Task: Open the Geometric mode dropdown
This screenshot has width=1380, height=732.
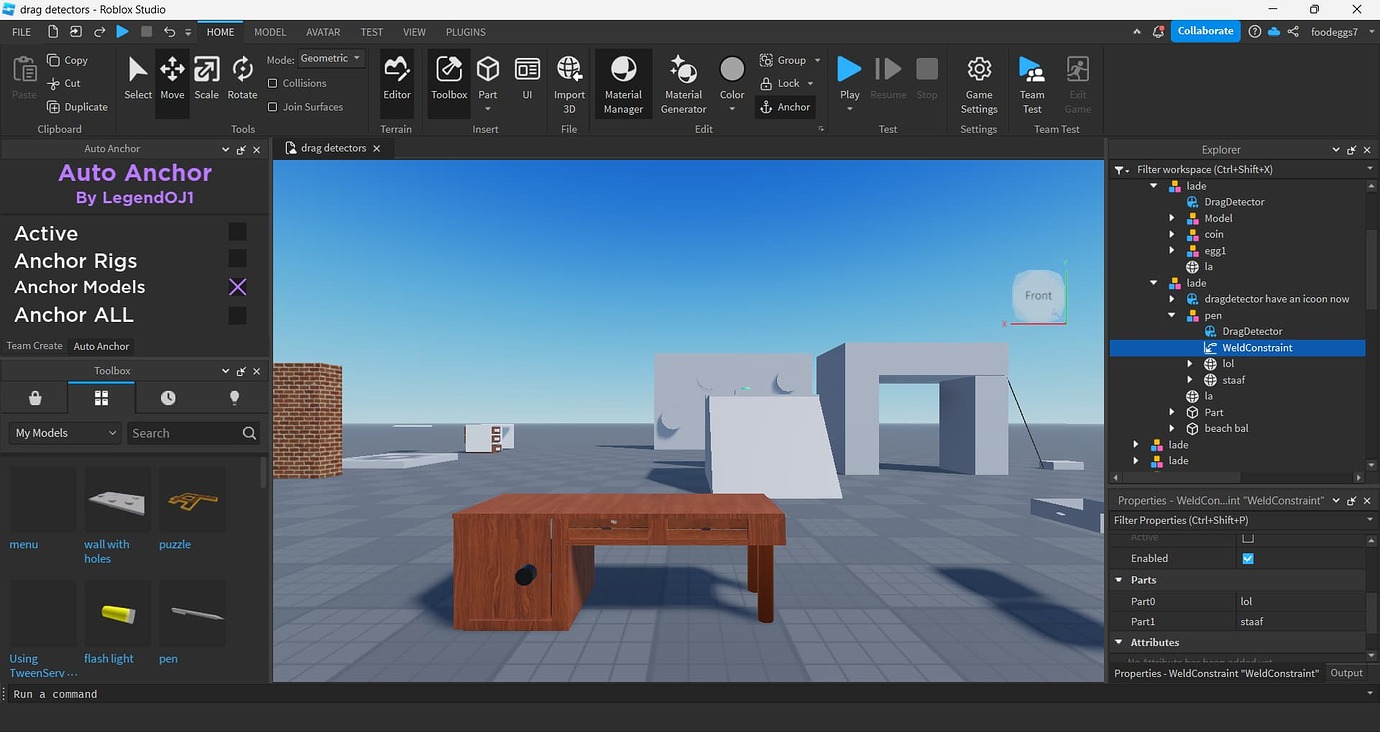Action: click(330, 58)
